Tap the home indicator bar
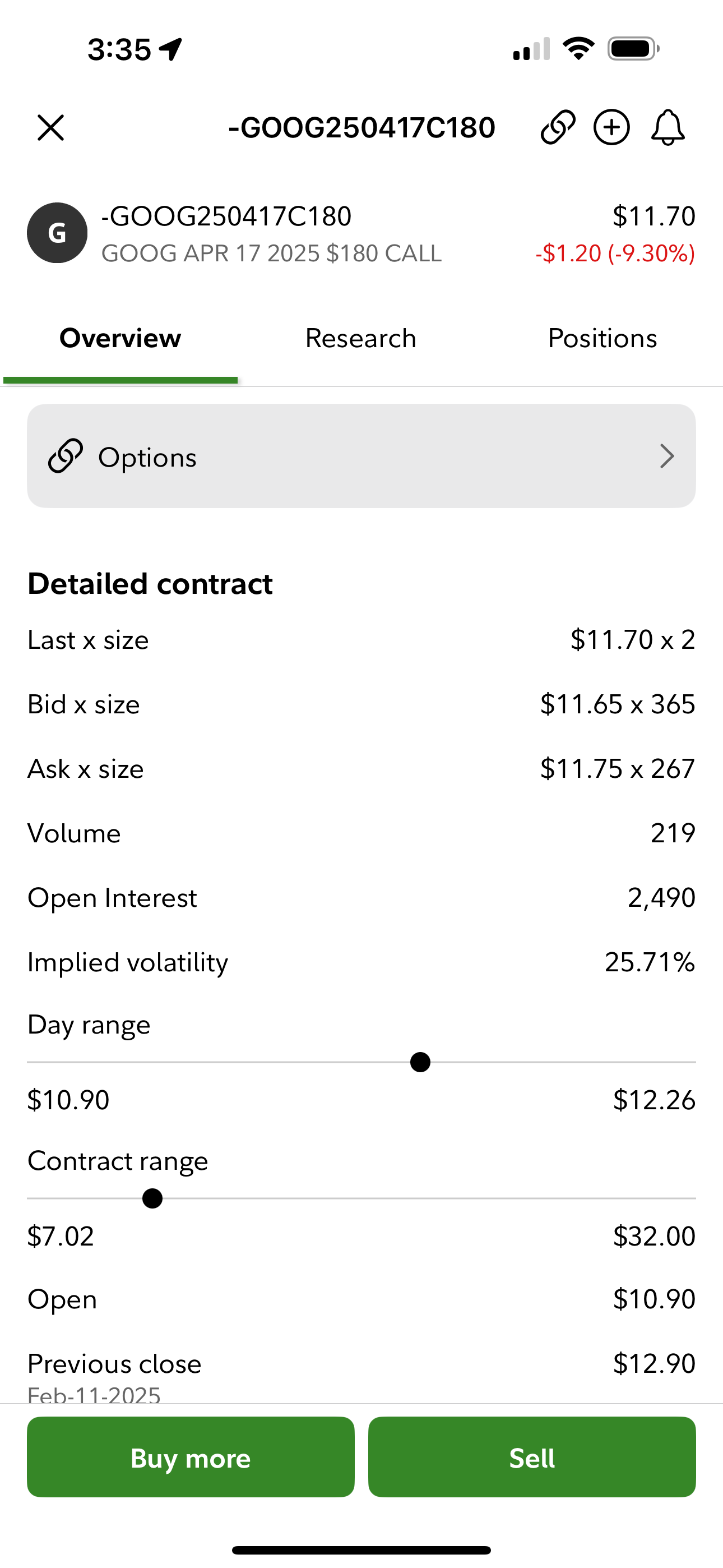 (x=361, y=1549)
